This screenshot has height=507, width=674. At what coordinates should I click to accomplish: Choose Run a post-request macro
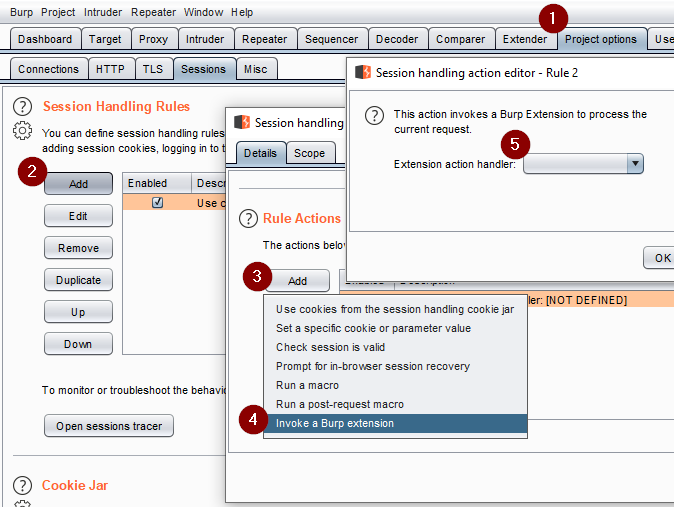[x=395, y=404]
